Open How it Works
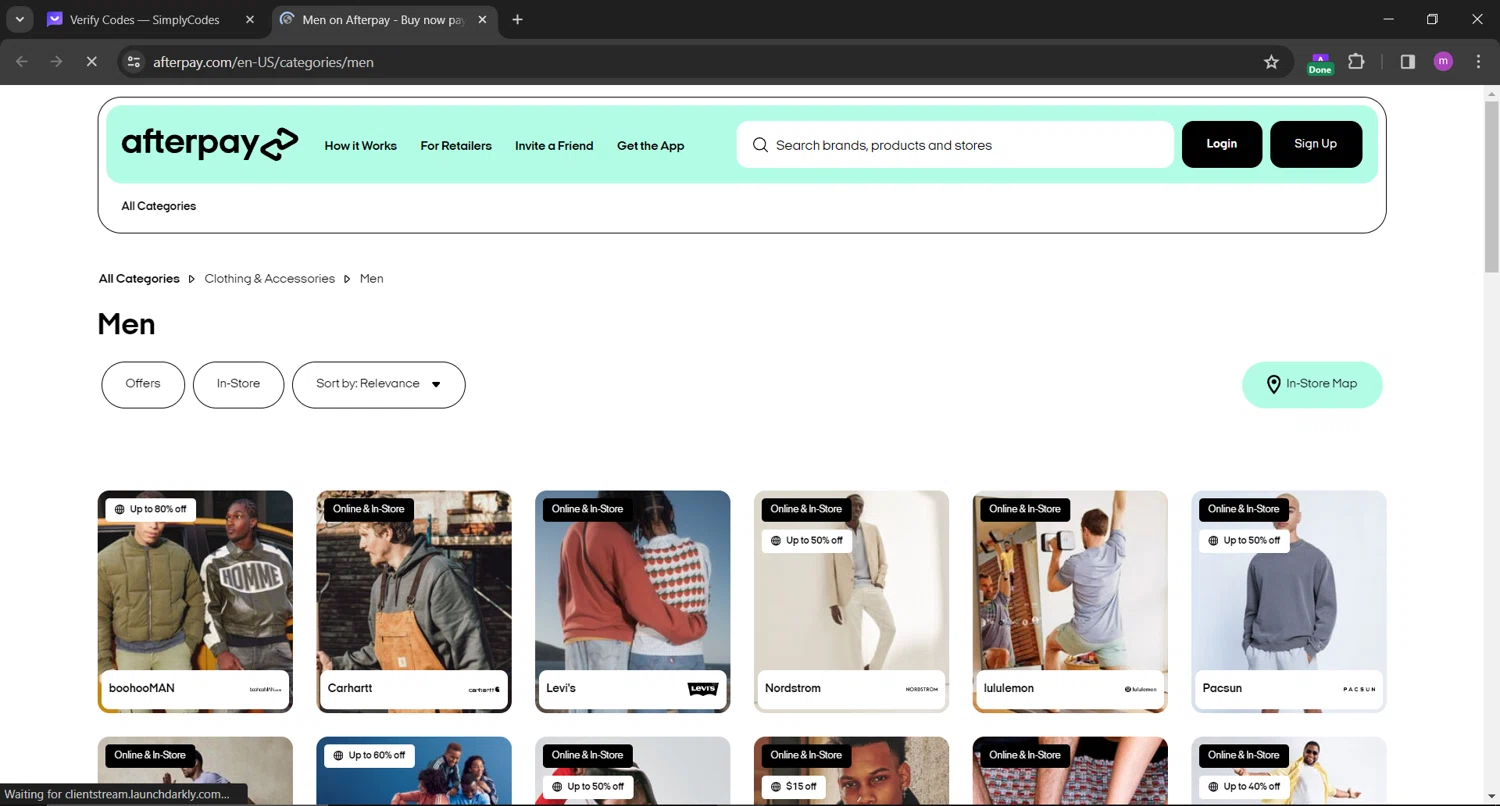Image resolution: width=1500 pixels, height=806 pixels. (361, 146)
